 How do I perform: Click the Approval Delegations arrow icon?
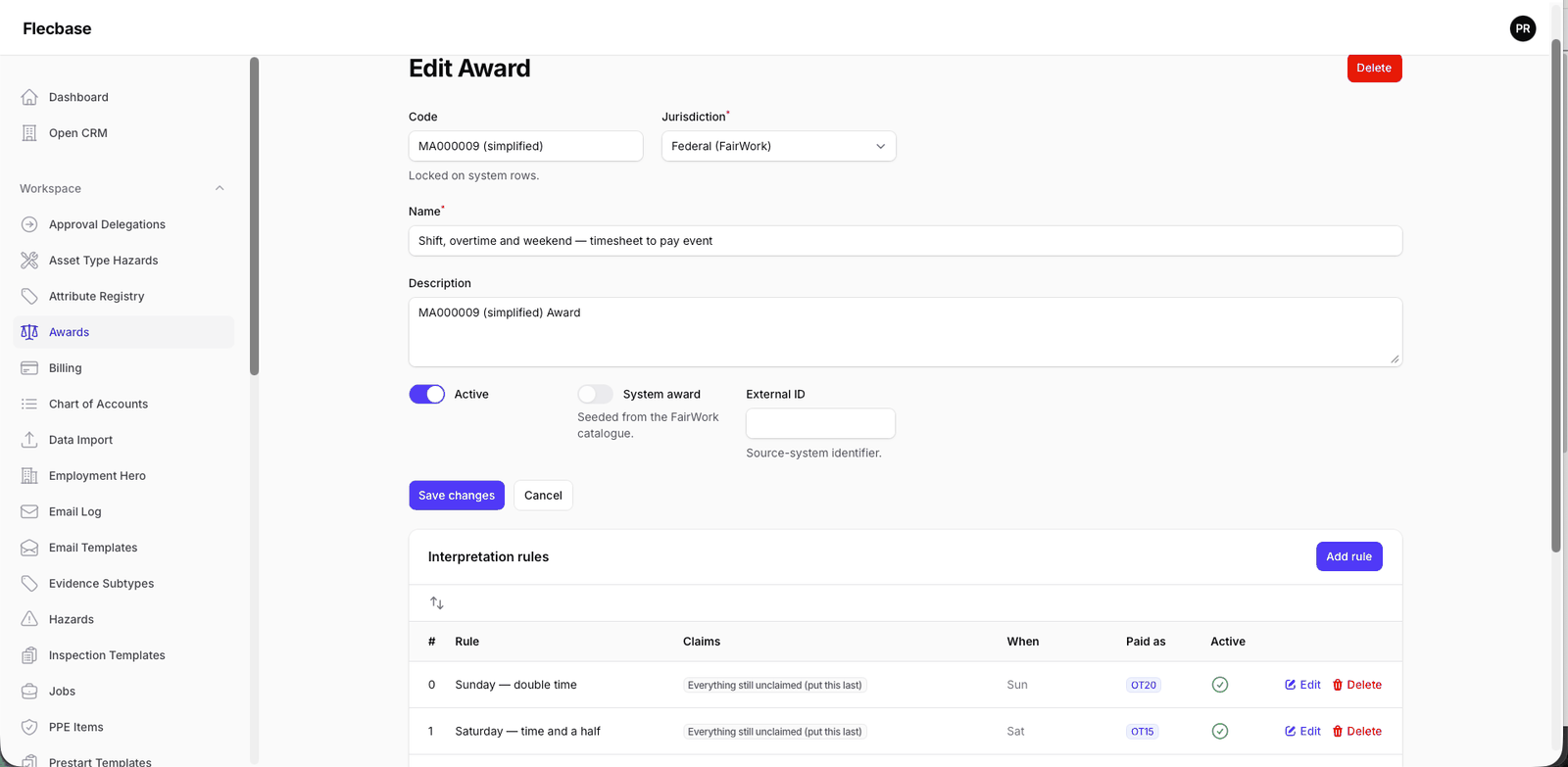pyautogui.click(x=29, y=224)
